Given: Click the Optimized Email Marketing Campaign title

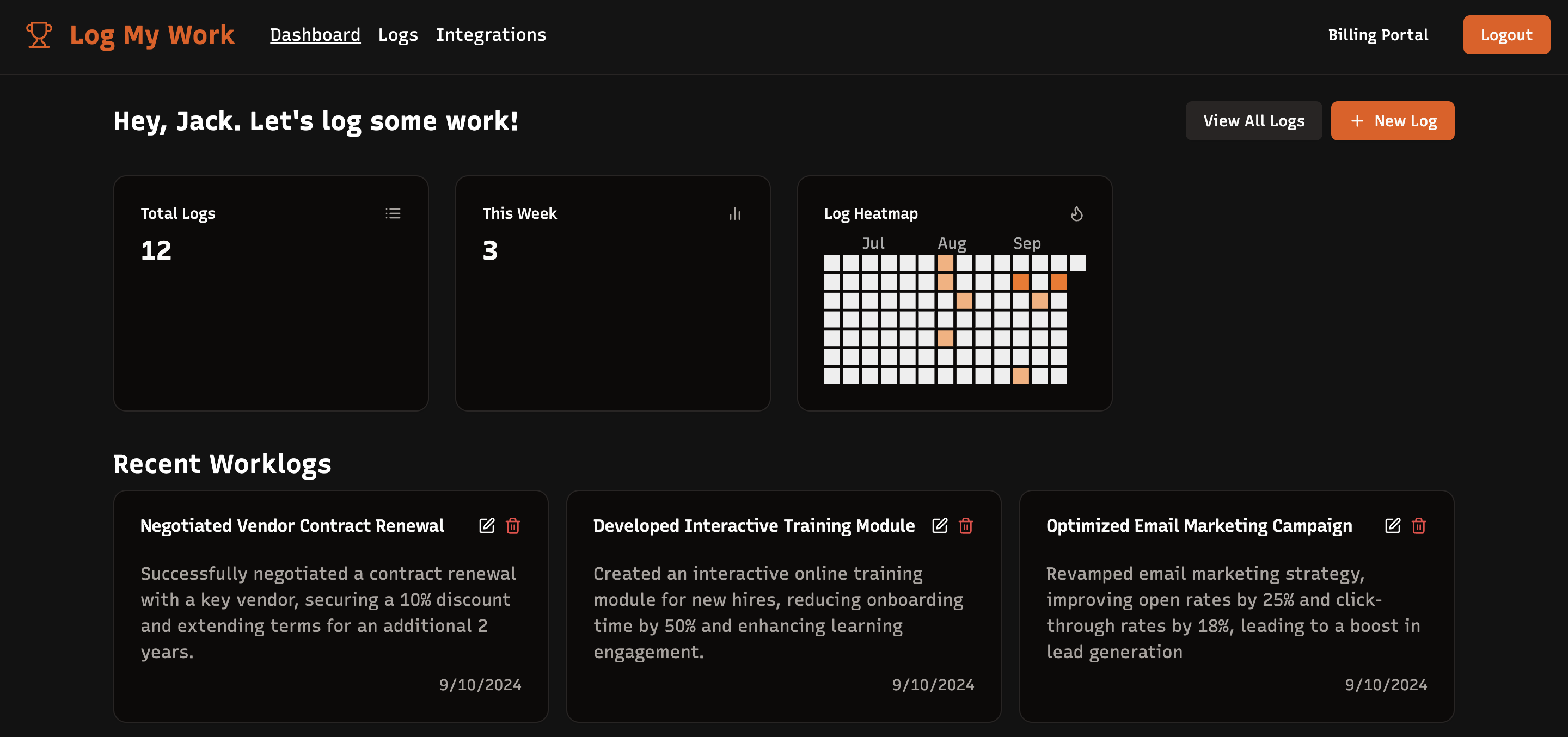Looking at the screenshot, I should click(1199, 525).
